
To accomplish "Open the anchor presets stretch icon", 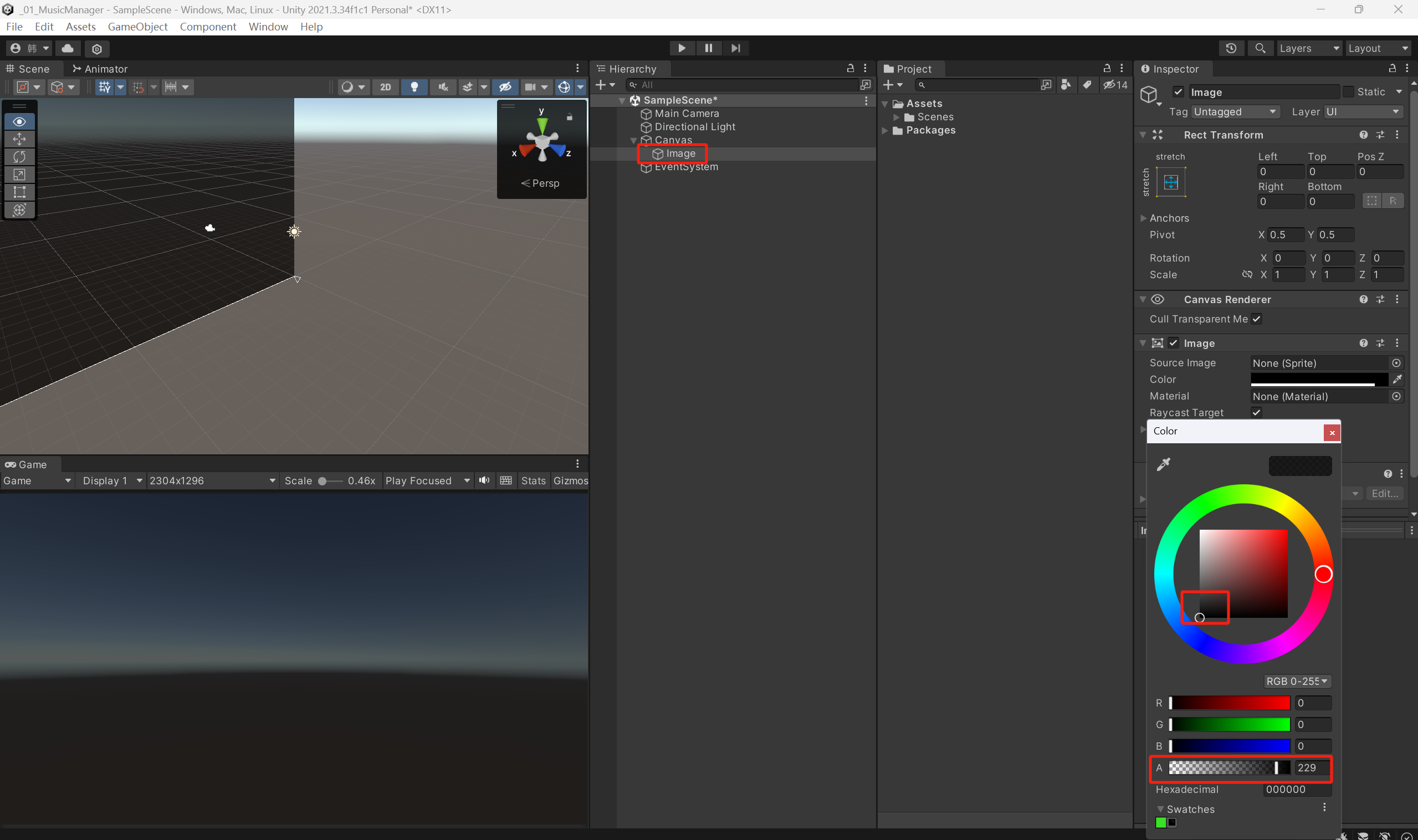I will [1171, 182].
